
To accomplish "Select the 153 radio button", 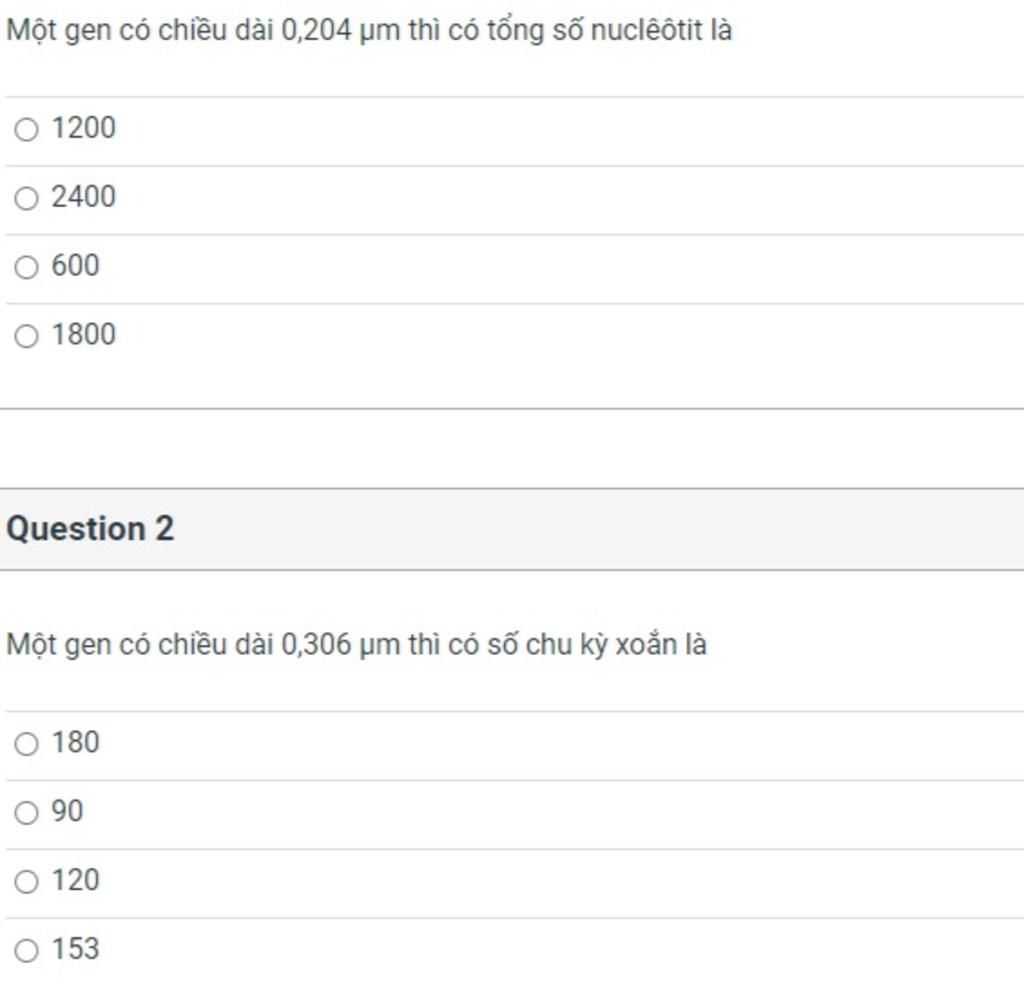I will click(26, 951).
